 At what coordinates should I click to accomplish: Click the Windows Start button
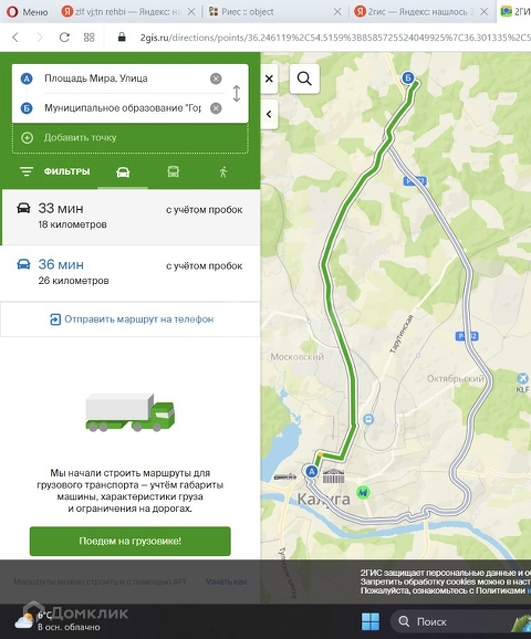tap(370, 621)
